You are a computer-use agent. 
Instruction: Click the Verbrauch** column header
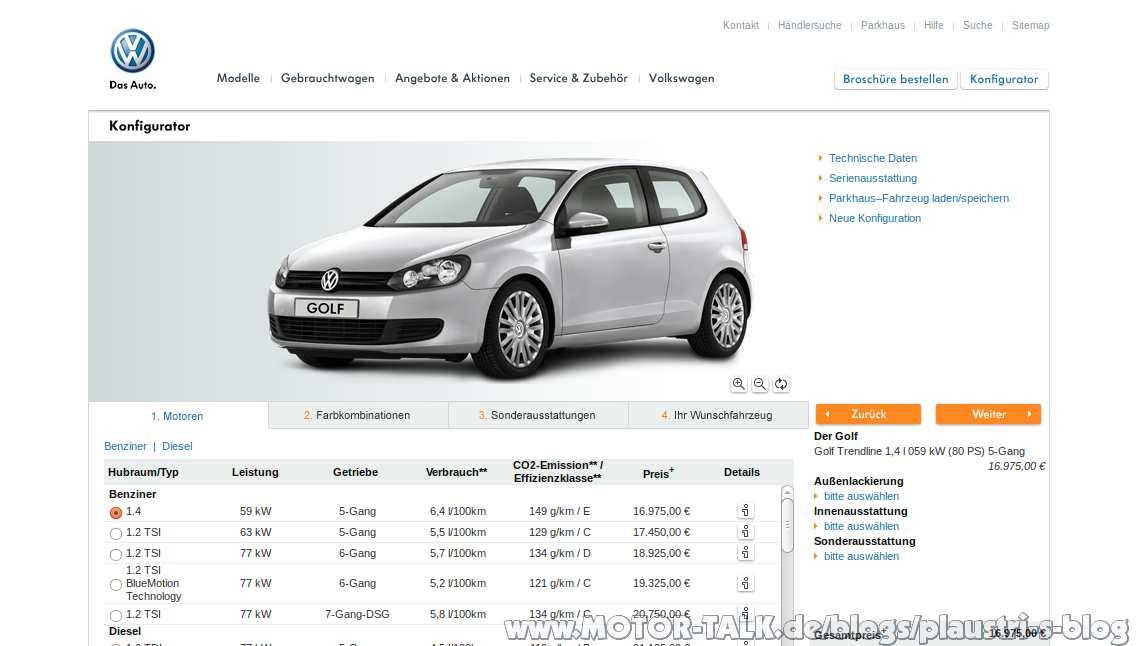click(x=456, y=472)
